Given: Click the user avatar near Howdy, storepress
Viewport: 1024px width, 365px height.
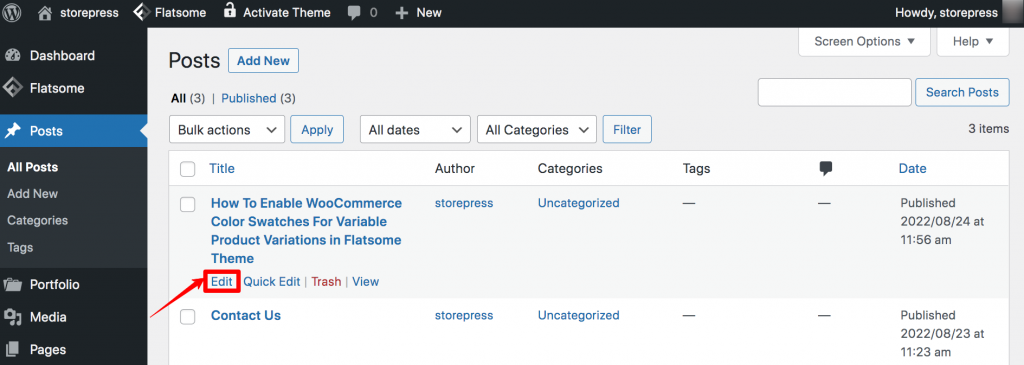Looking at the screenshot, I should (x=1012, y=12).
